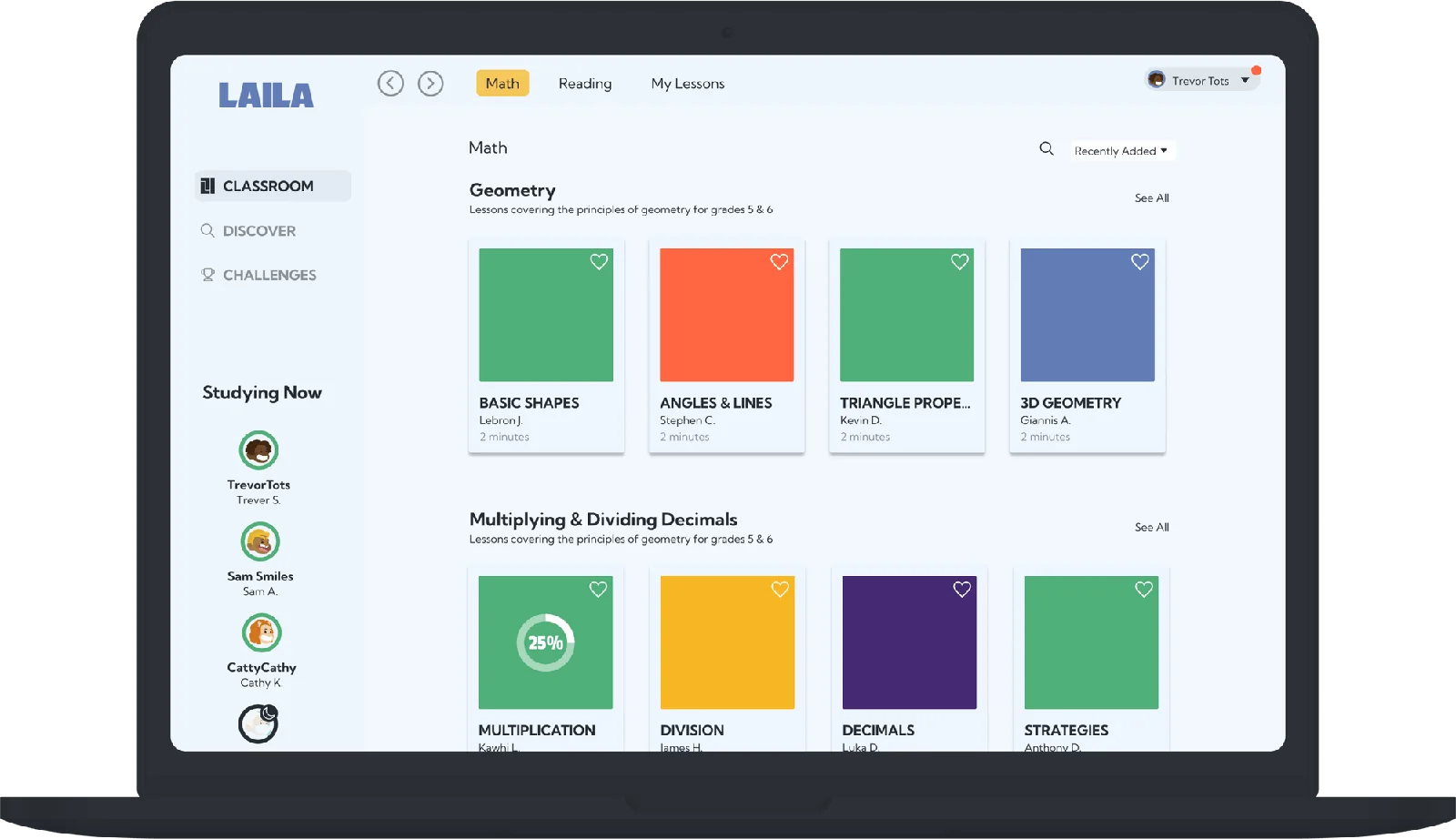Favorite the Triangle Properties lesson

[x=960, y=262]
